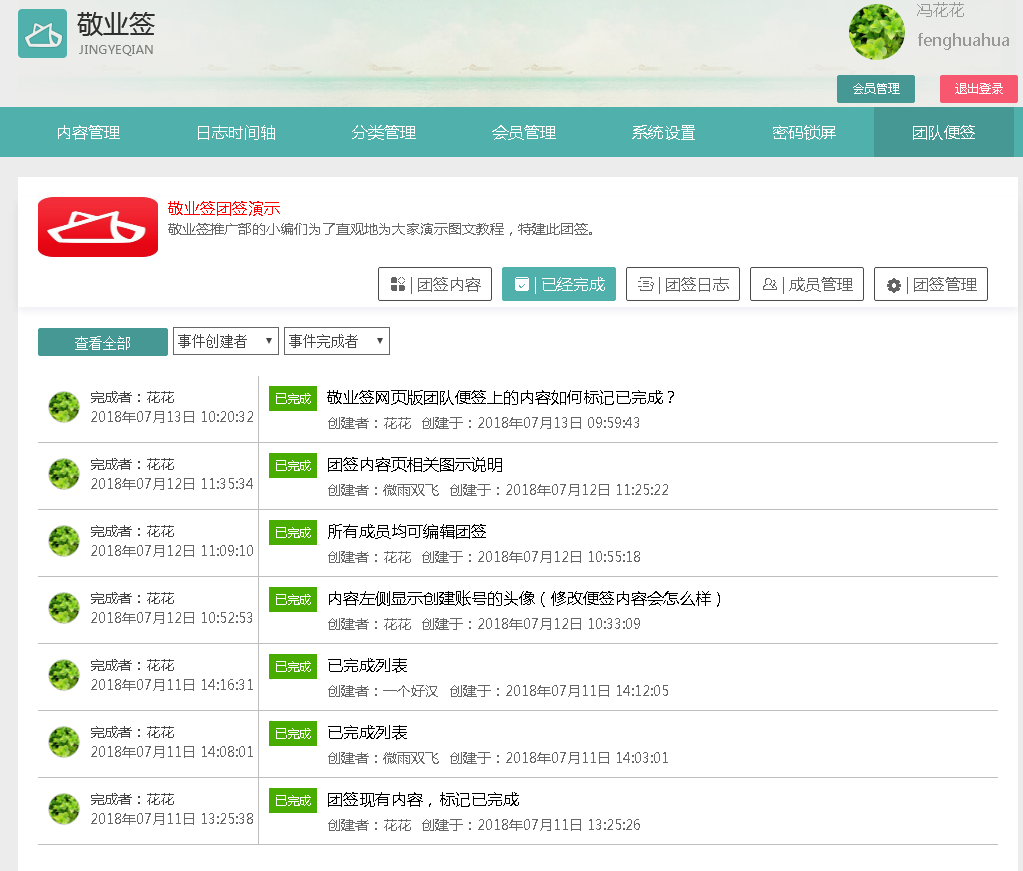Viewport: 1023px width, 871px height.
Task: Click text 创建者：微雨双飞 under 团签内容页相关图示说明
Action: pos(384,490)
